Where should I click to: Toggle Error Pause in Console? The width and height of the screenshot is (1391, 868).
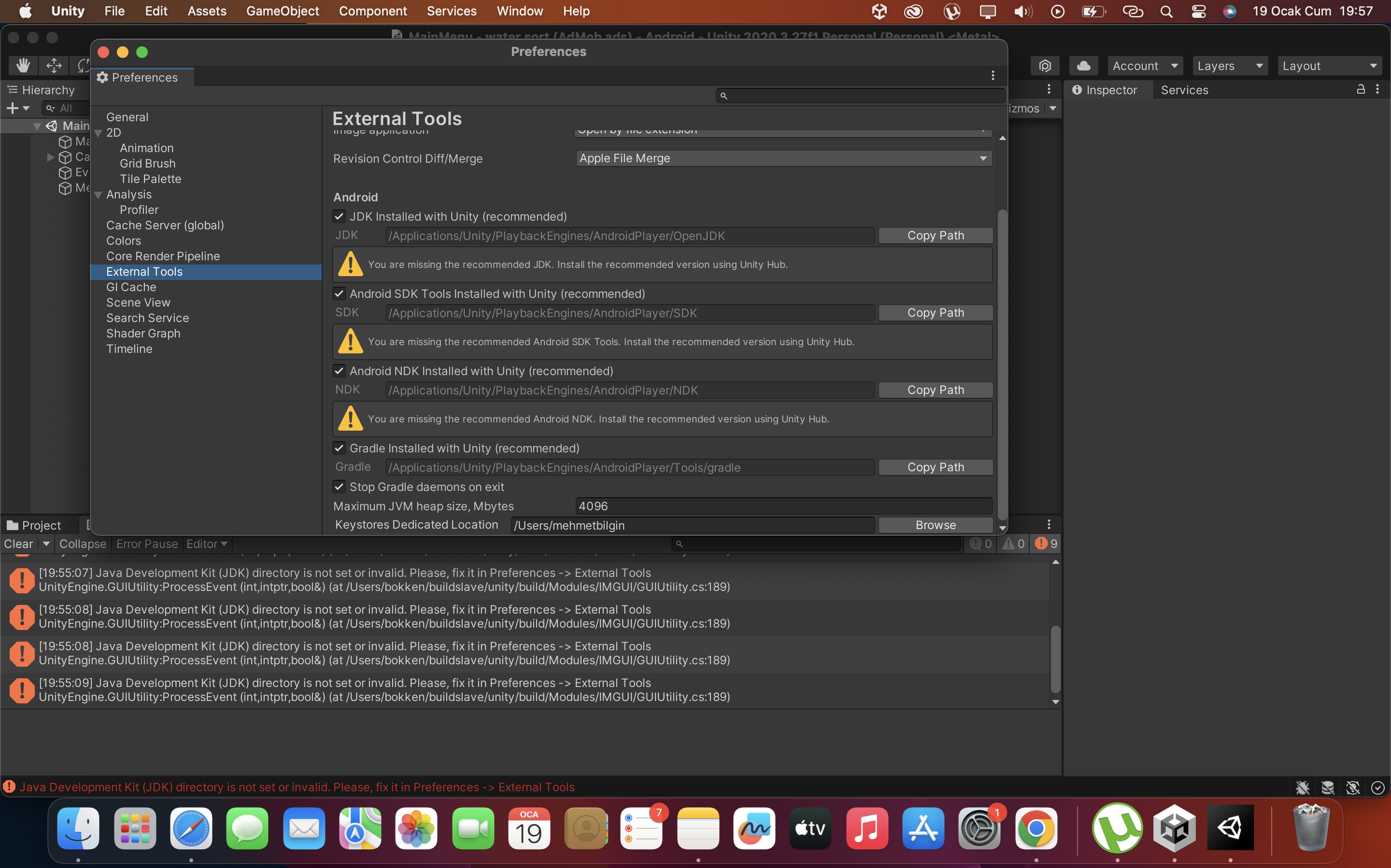(x=147, y=544)
